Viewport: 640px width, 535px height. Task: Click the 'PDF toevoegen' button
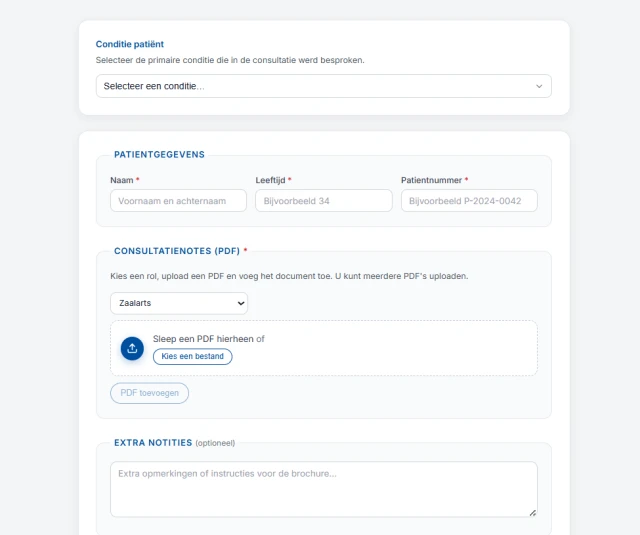coord(149,393)
